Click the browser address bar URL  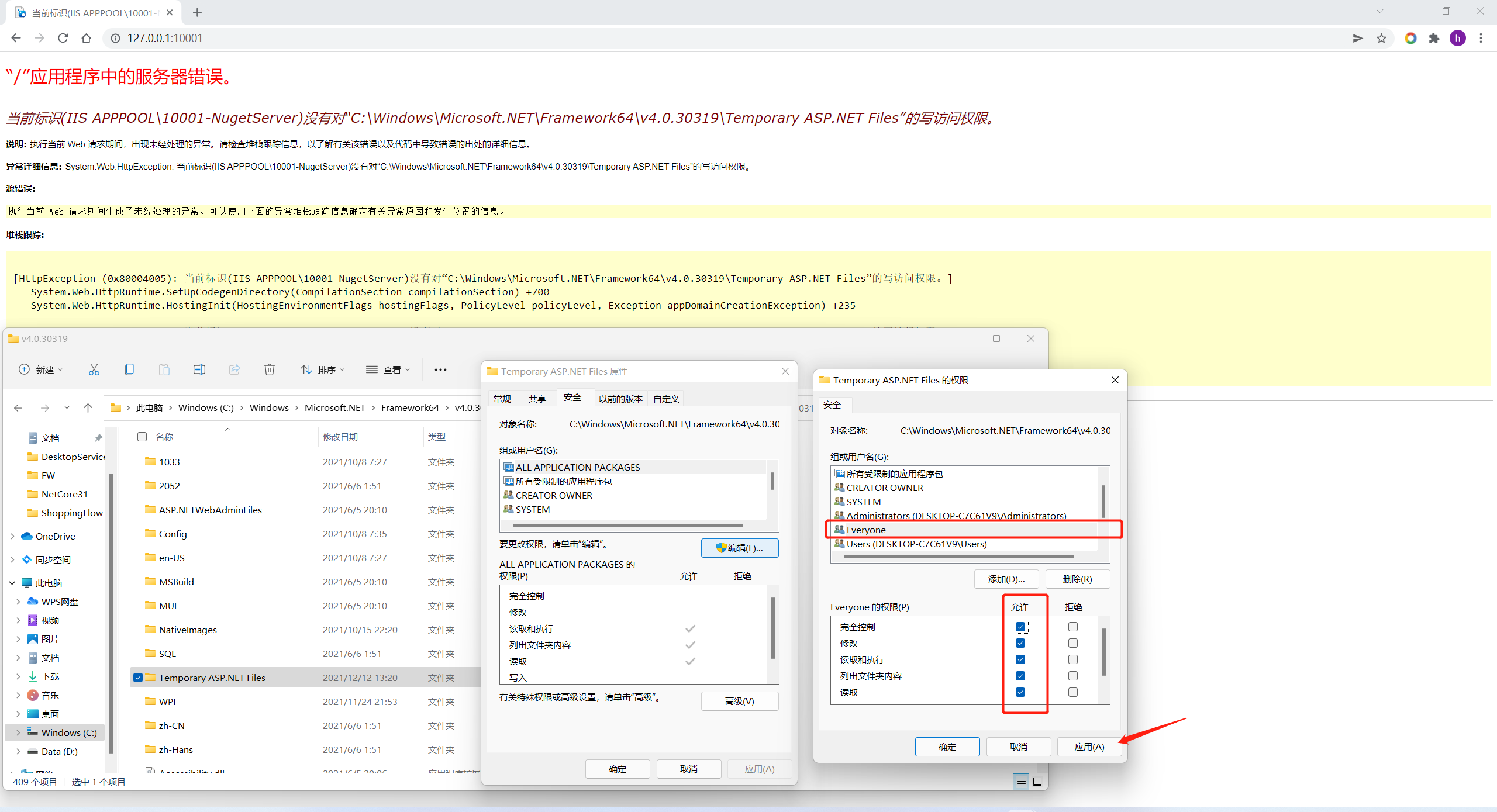click(165, 38)
